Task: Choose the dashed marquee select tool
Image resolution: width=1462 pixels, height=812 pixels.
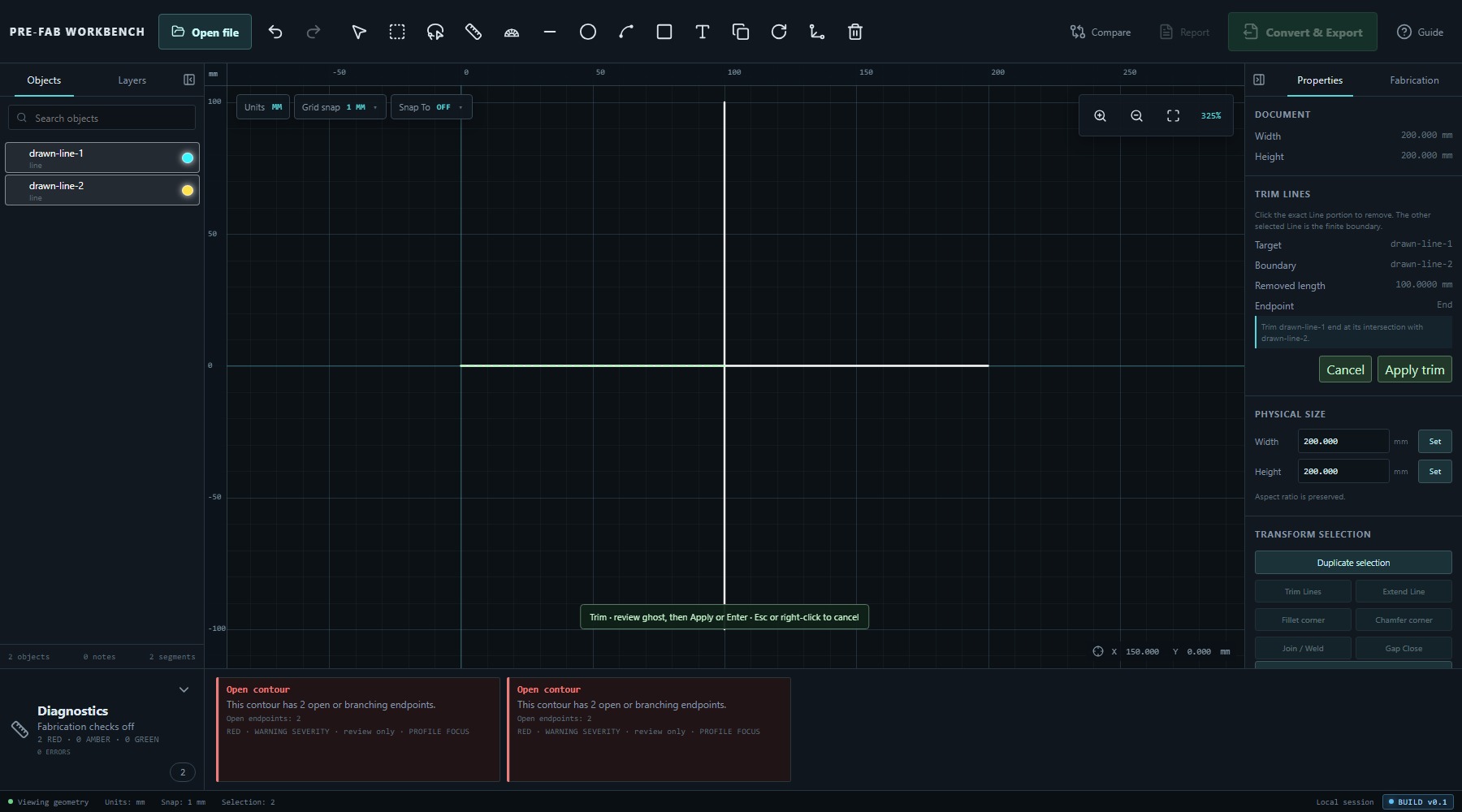Action: coord(397,32)
